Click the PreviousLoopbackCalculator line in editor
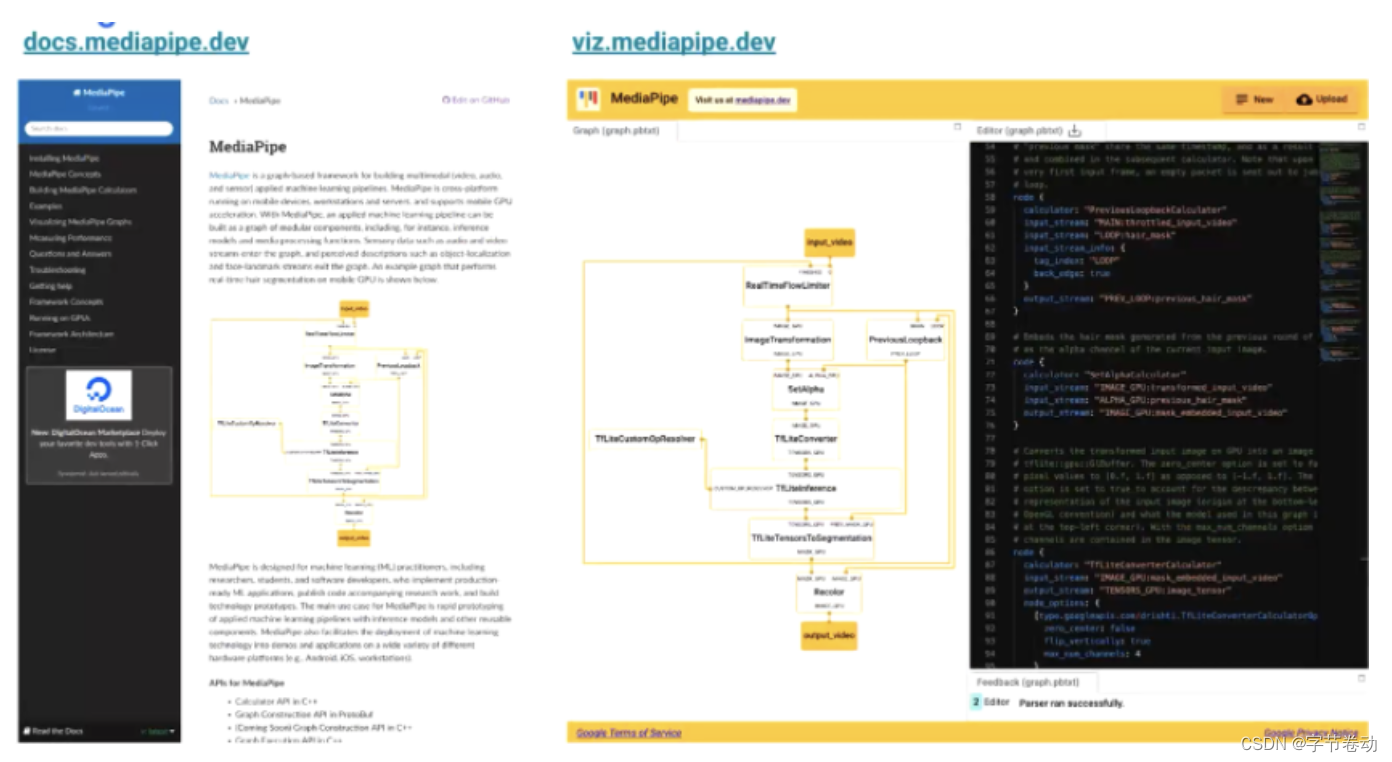This screenshot has width=1392, height=762. 1126,210
